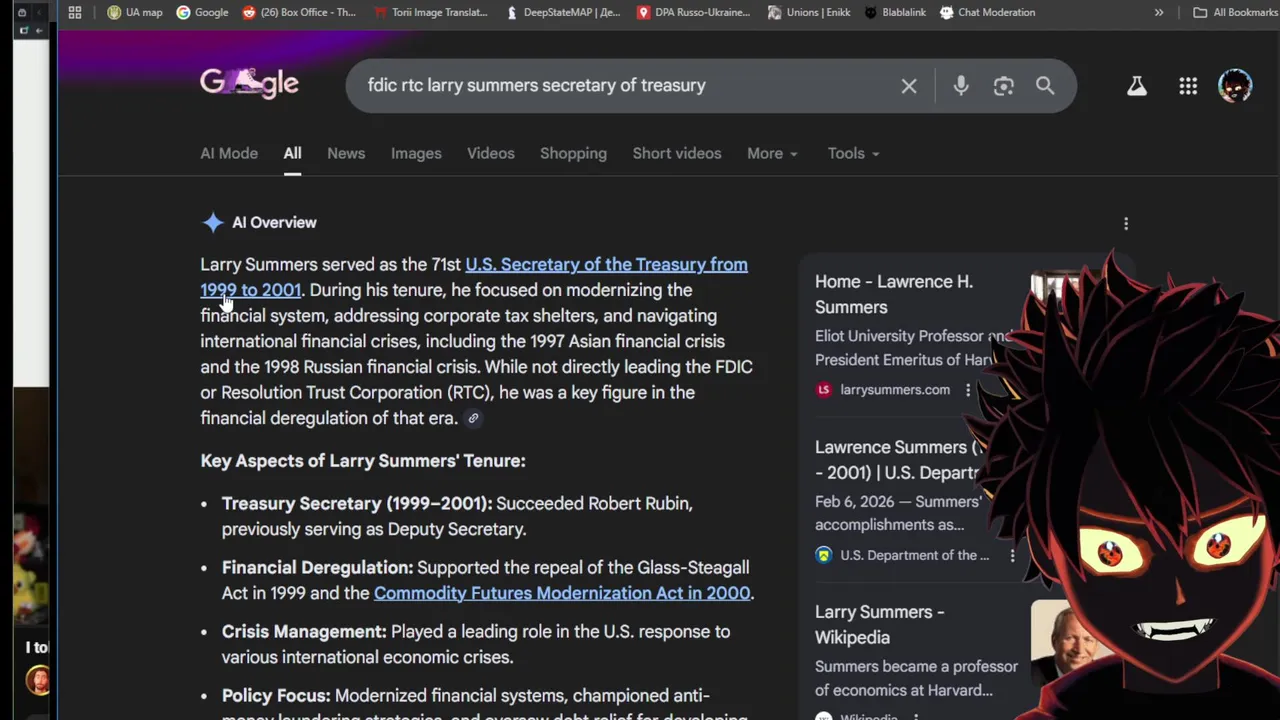Screen dimensions: 1280x720
Task: Open the Google apps grid
Action: [1188, 86]
